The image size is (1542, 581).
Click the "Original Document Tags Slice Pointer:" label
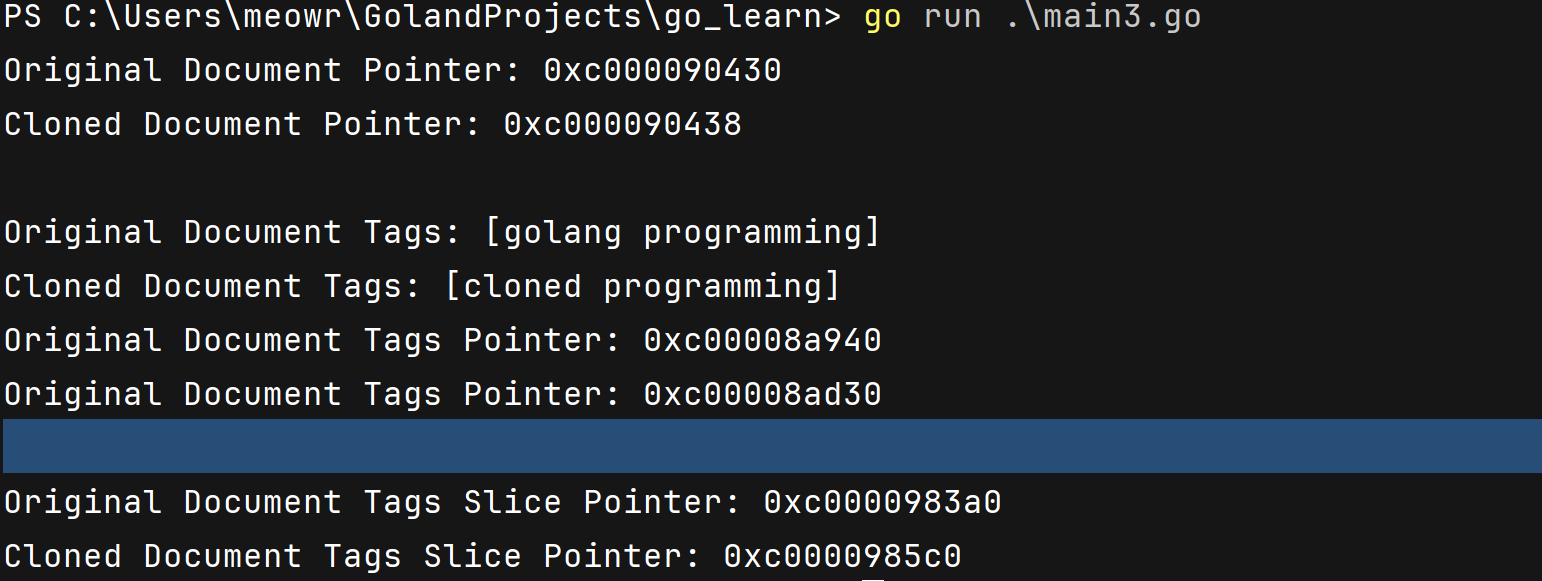pyautogui.click(x=372, y=502)
